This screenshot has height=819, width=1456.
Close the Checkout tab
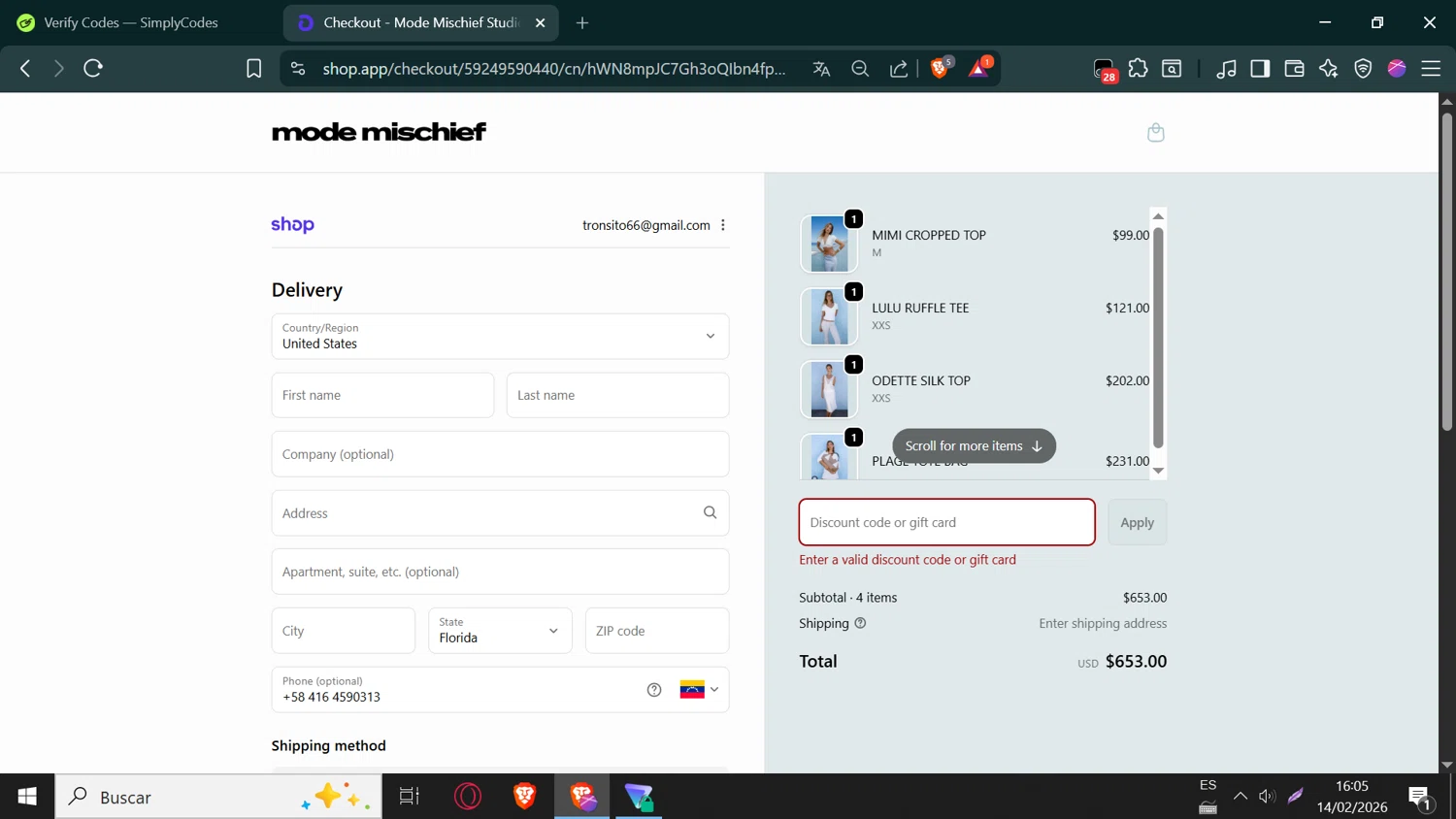541,22
